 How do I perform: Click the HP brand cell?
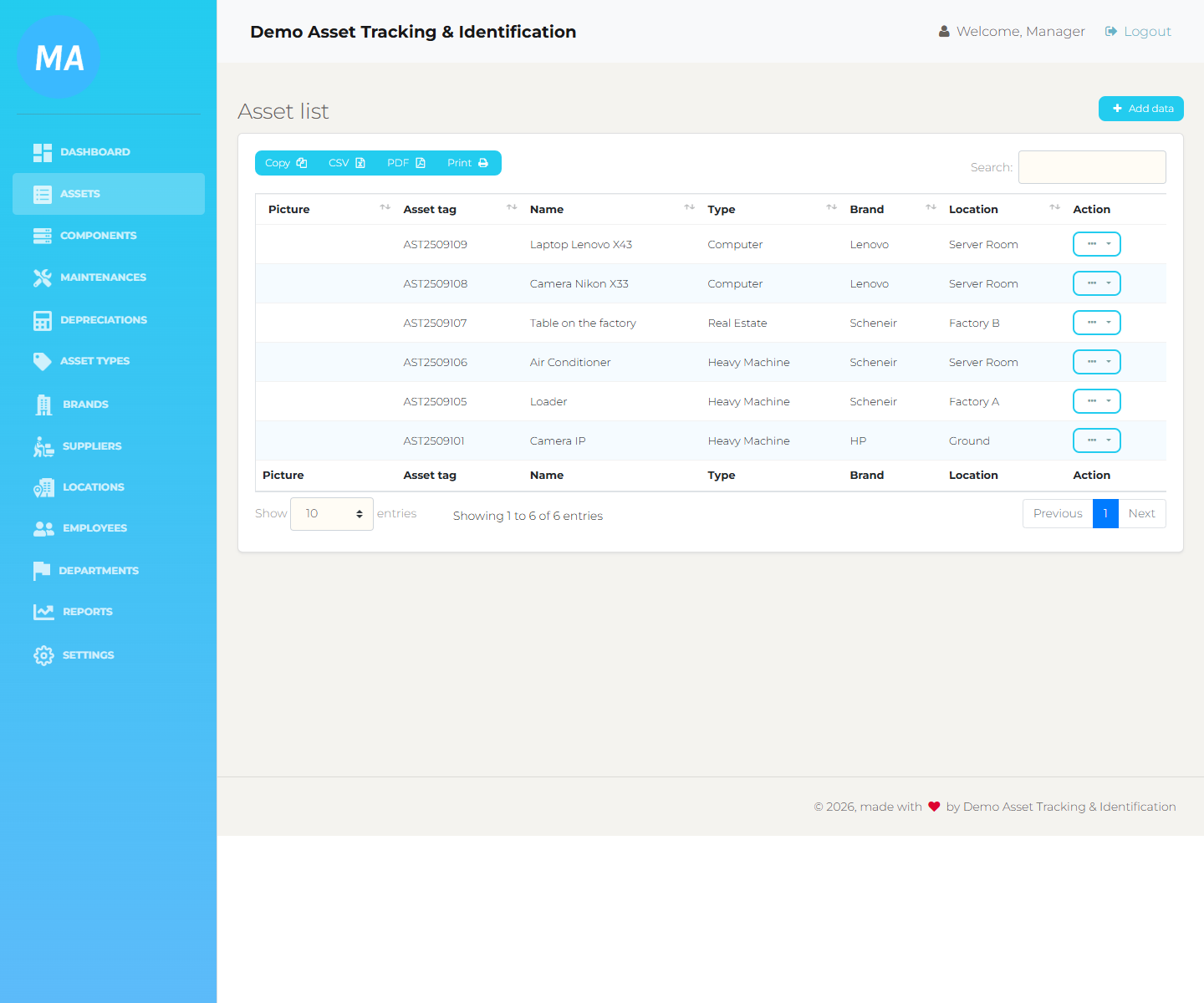(x=858, y=441)
